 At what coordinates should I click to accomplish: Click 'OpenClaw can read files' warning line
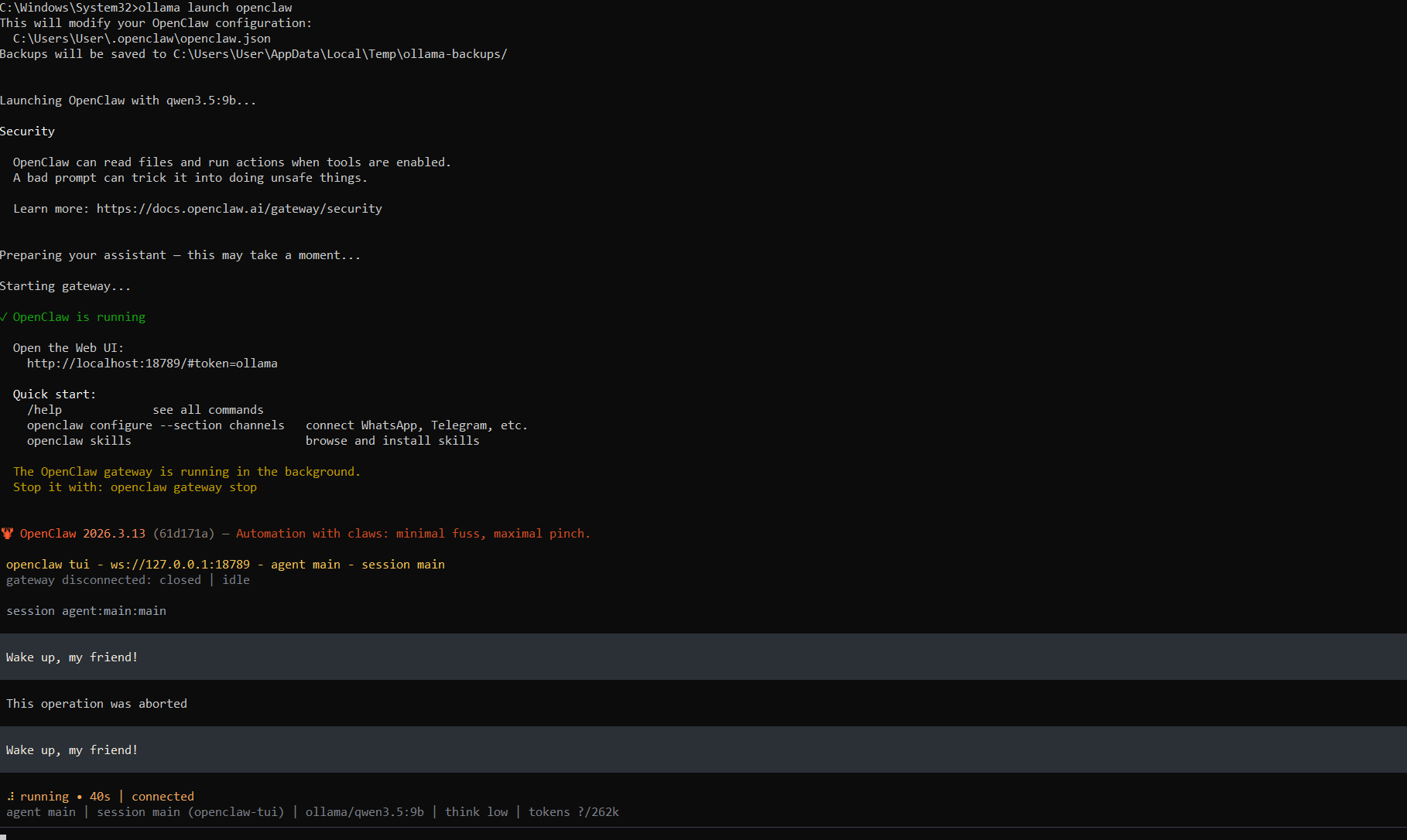(232, 162)
